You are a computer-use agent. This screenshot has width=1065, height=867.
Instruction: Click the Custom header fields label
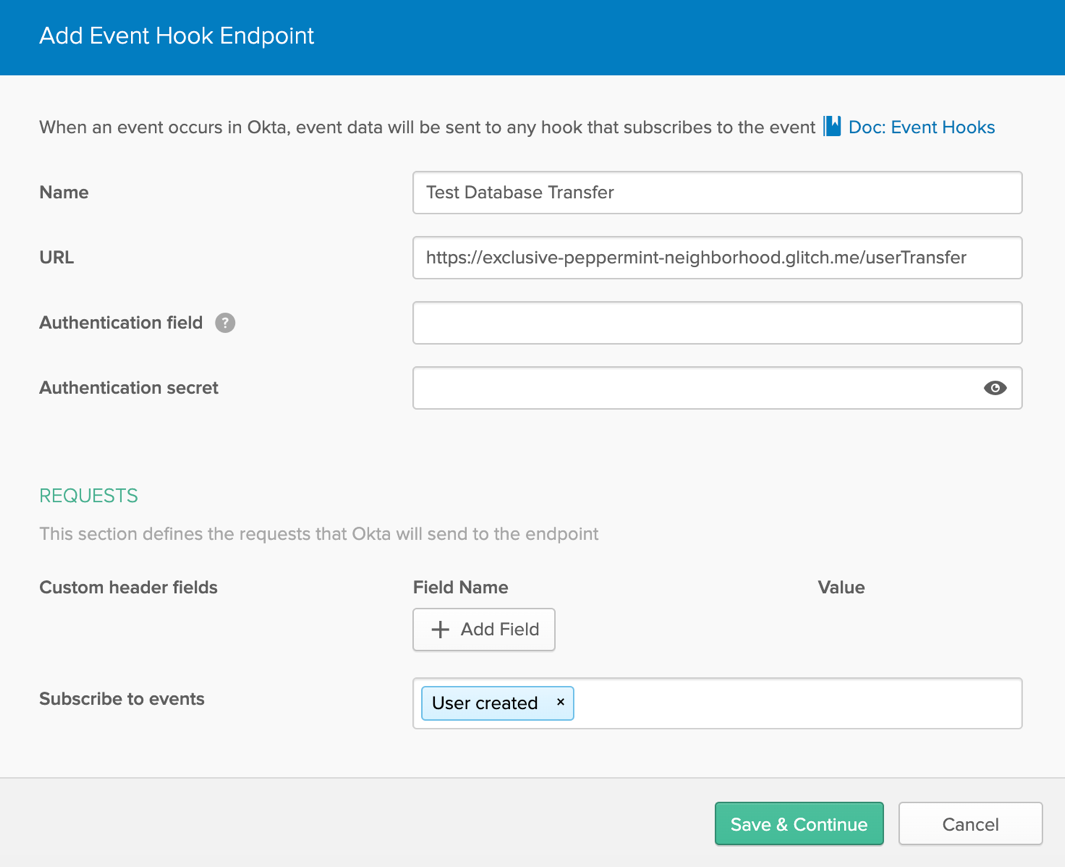click(128, 587)
